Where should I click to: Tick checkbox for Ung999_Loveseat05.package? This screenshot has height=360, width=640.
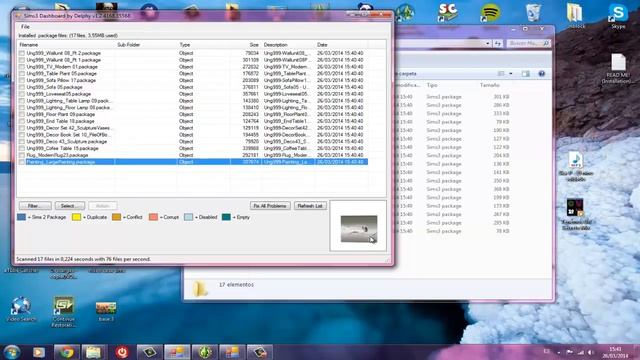[x=22, y=94]
